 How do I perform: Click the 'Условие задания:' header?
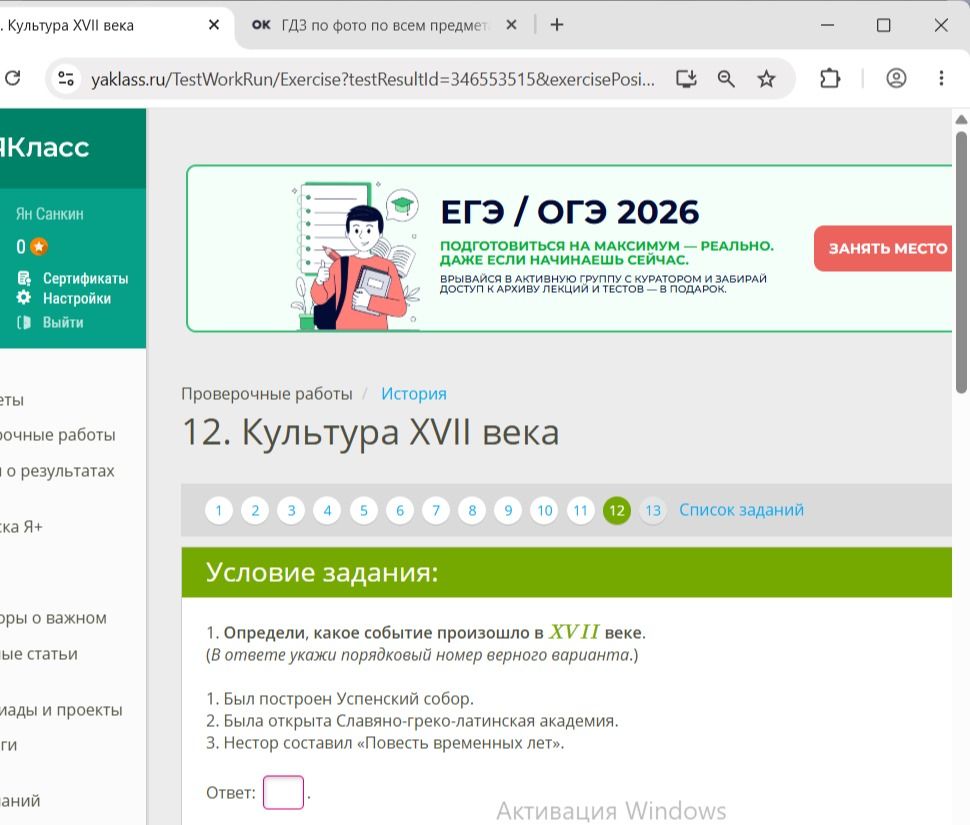tap(567, 572)
